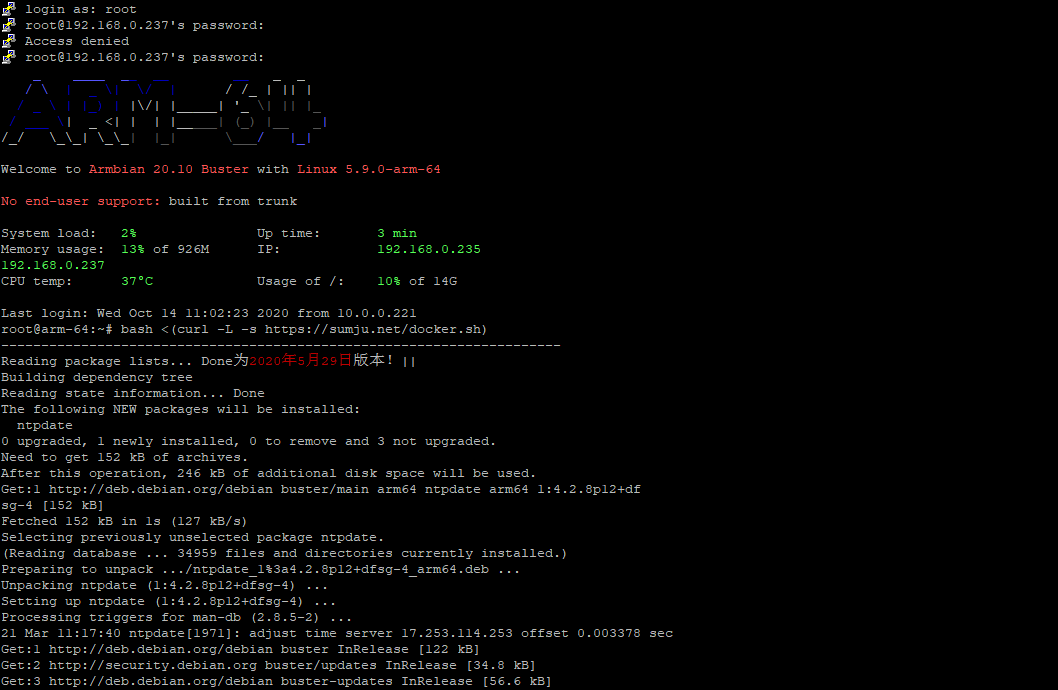Click the indented "ntpdate" package name under NEW packages
Image resolution: width=1058 pixels, height=690 pixels.
44,425
